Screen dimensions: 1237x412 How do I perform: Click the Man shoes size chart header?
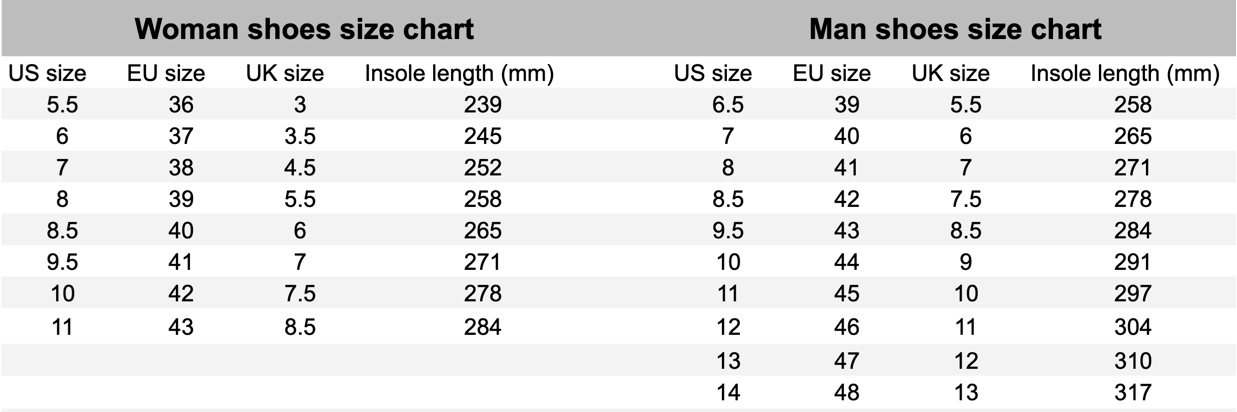point(955,29)
